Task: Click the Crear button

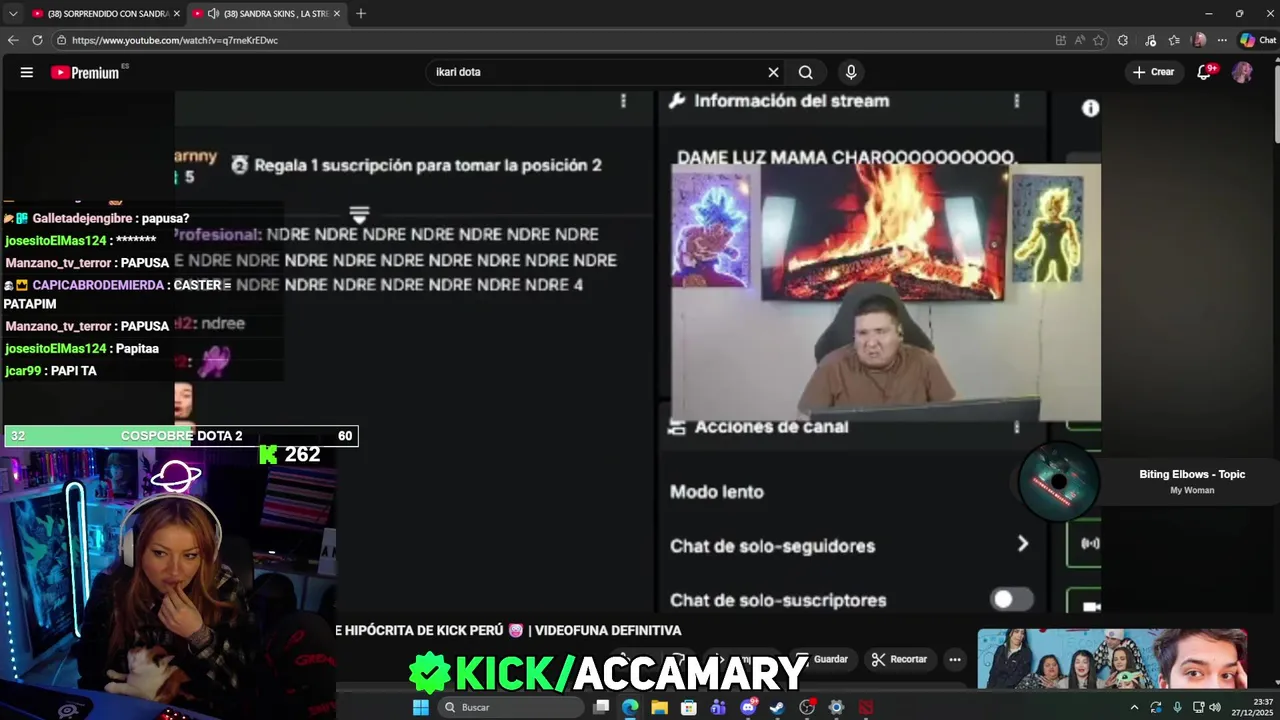Action: [1153, 72]
